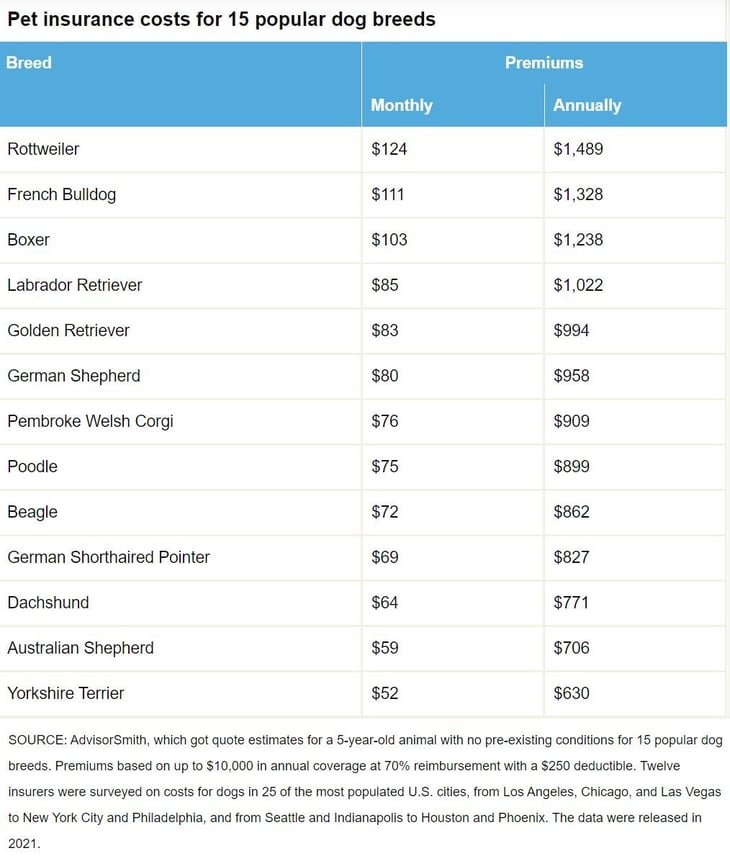Screen dimensions: 730x861
Task: Select Yorkshire Terrier's $630 annual premium
Action: [x=571, y=693]
